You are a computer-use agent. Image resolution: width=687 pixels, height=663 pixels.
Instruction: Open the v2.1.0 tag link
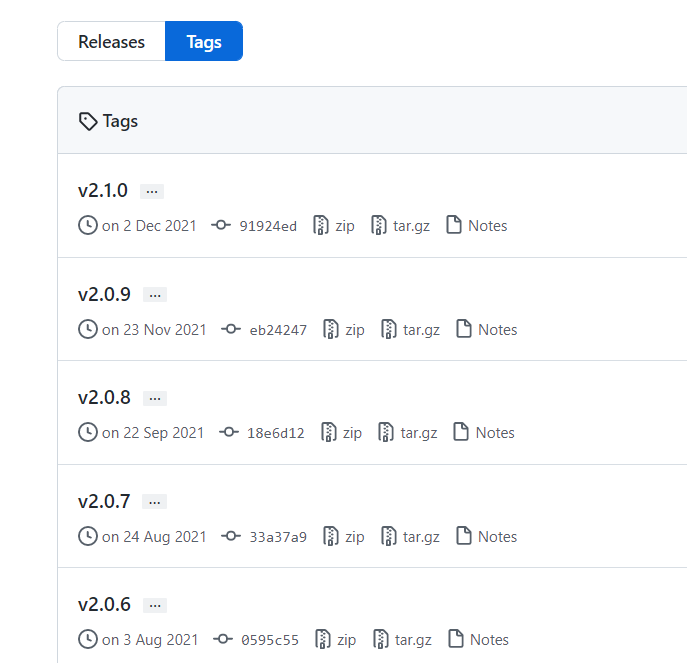(103, 190)
